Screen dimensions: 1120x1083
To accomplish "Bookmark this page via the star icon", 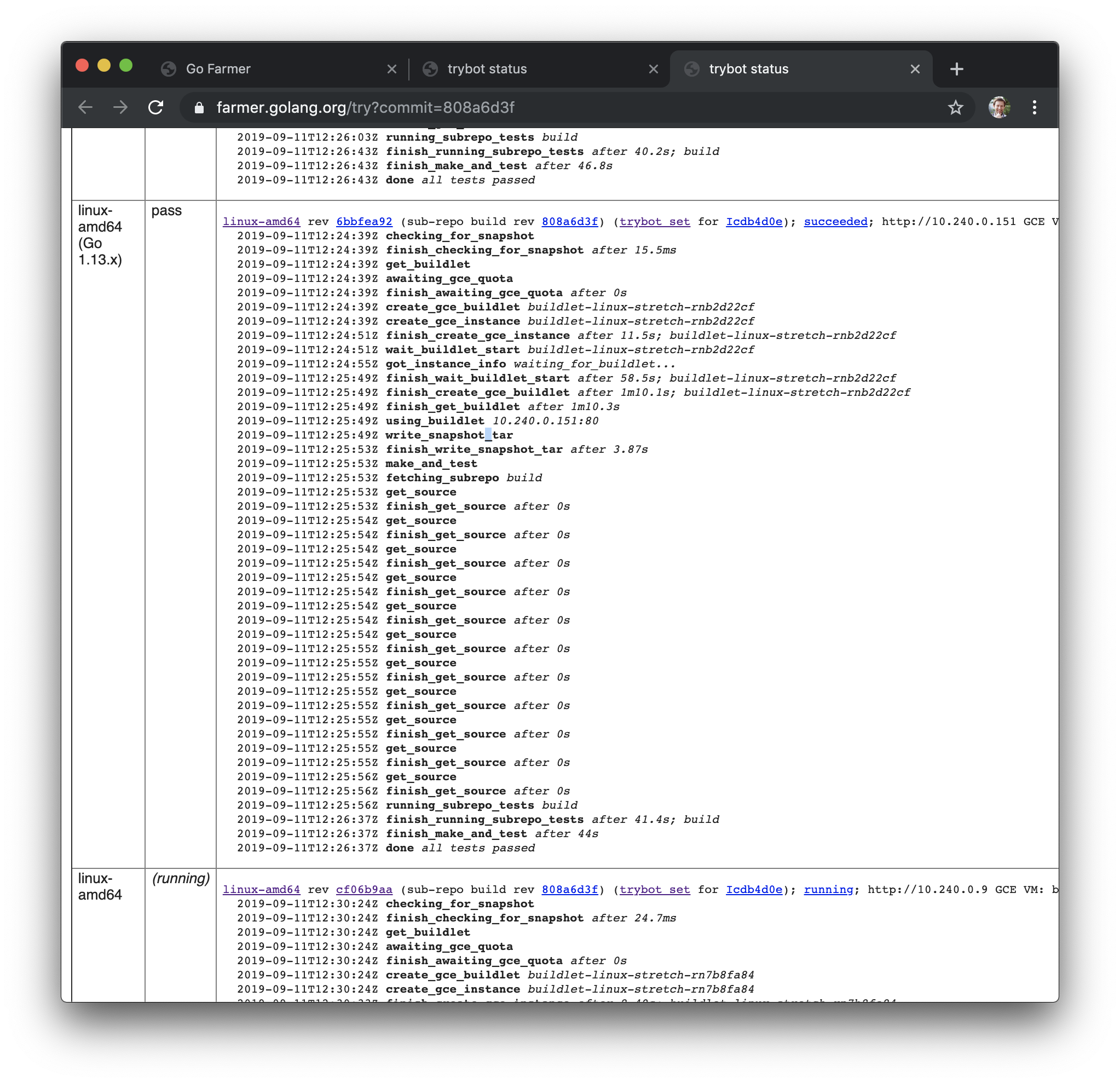I will (955, 107).
